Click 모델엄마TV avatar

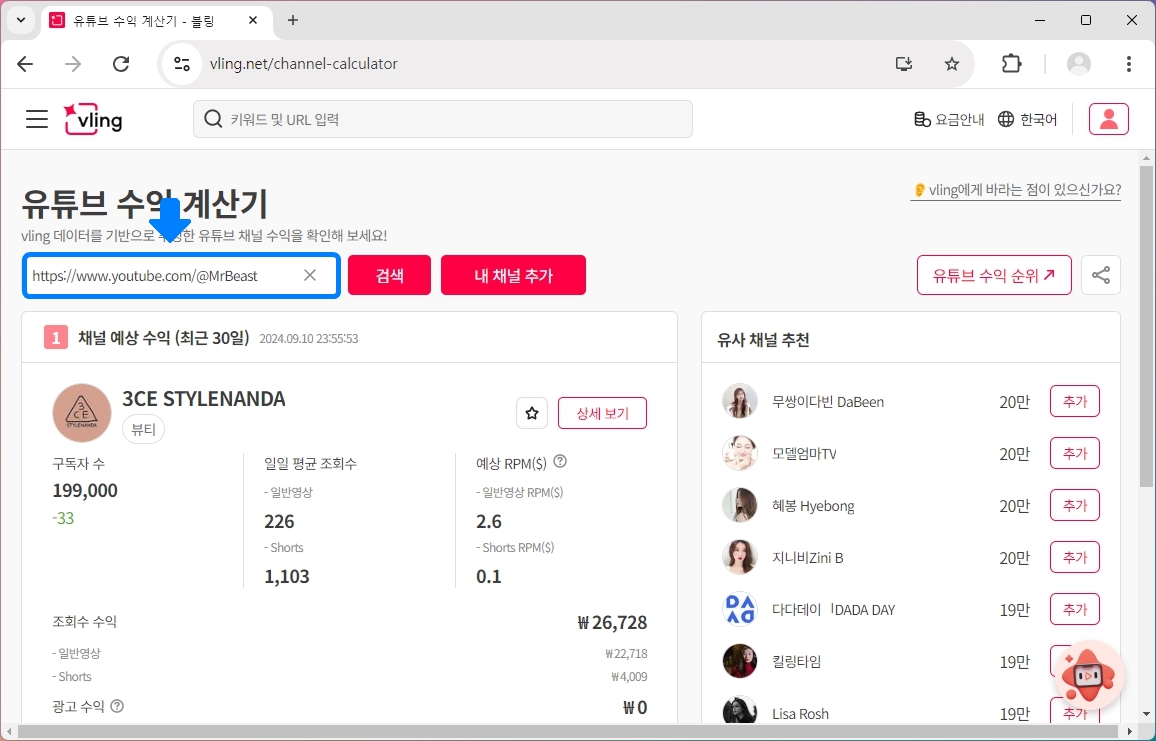(x=739, y=453)
